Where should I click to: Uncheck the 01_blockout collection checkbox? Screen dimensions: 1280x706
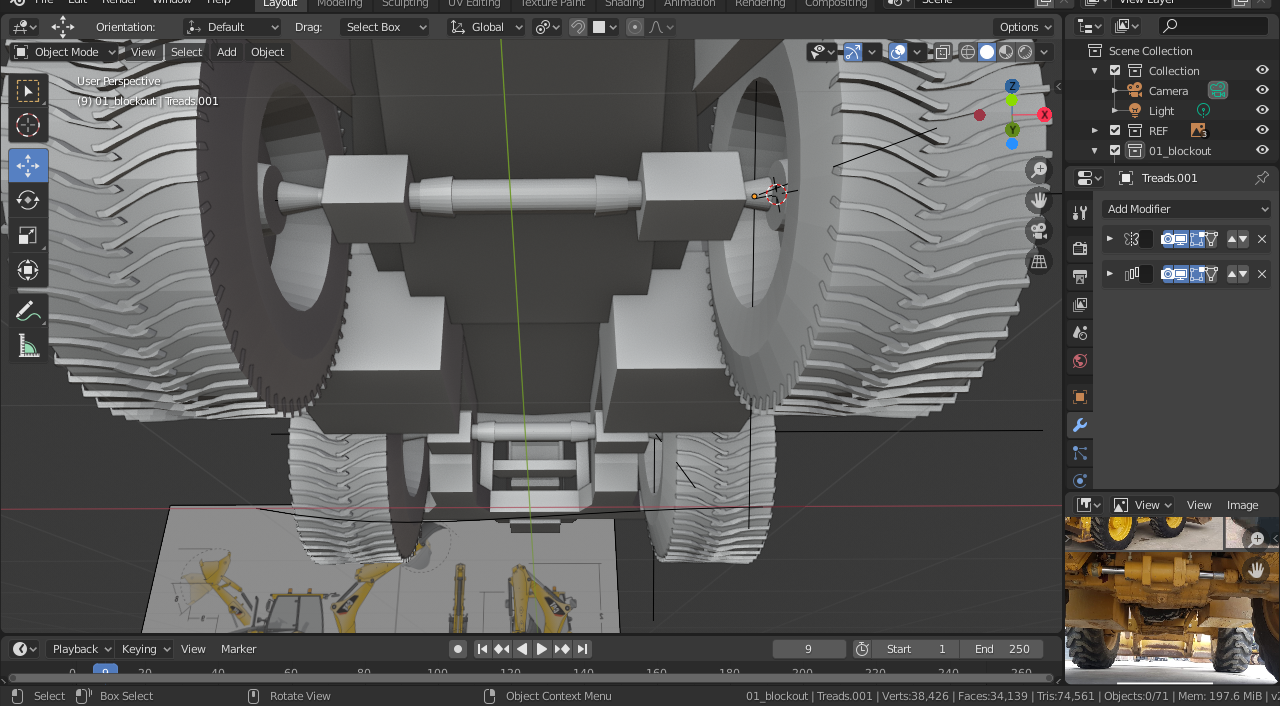coord(1115,151)
